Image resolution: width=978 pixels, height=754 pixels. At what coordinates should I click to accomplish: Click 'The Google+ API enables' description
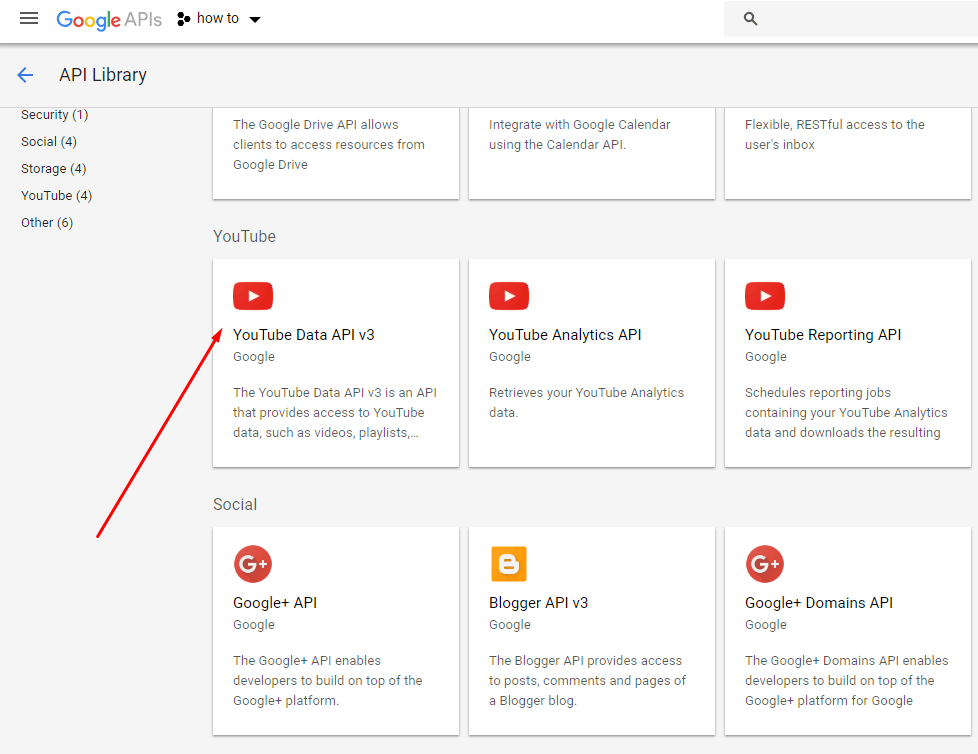(x=327, y=680)
